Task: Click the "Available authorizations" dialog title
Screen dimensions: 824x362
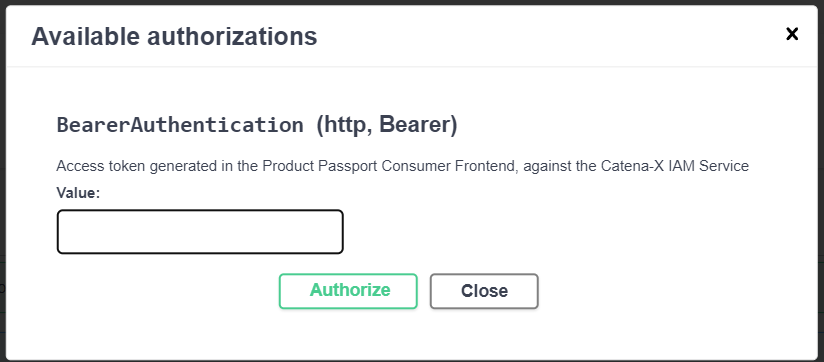Action: tap(174, 36)
